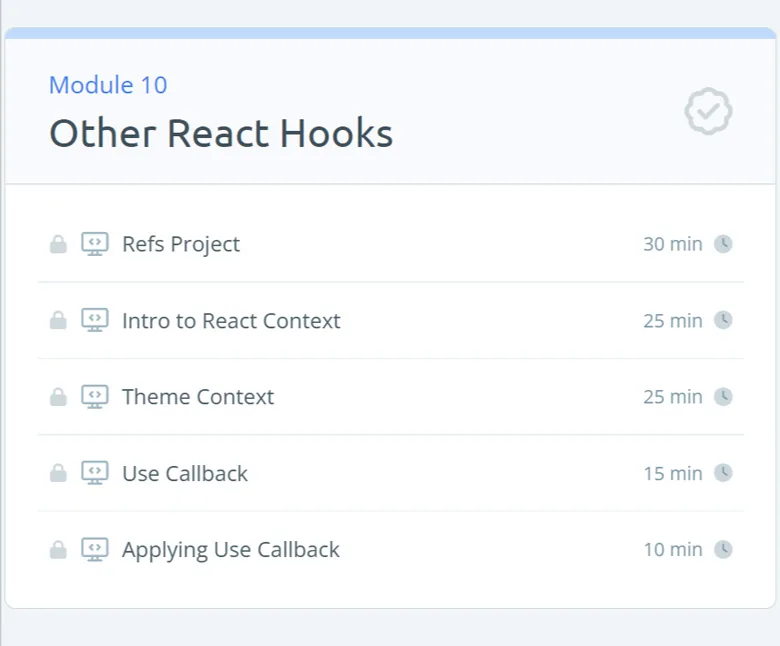This screenshot has height=646, width=780.
Task: Click the code monitor icon for Use Callback
Action: (95, 473)
